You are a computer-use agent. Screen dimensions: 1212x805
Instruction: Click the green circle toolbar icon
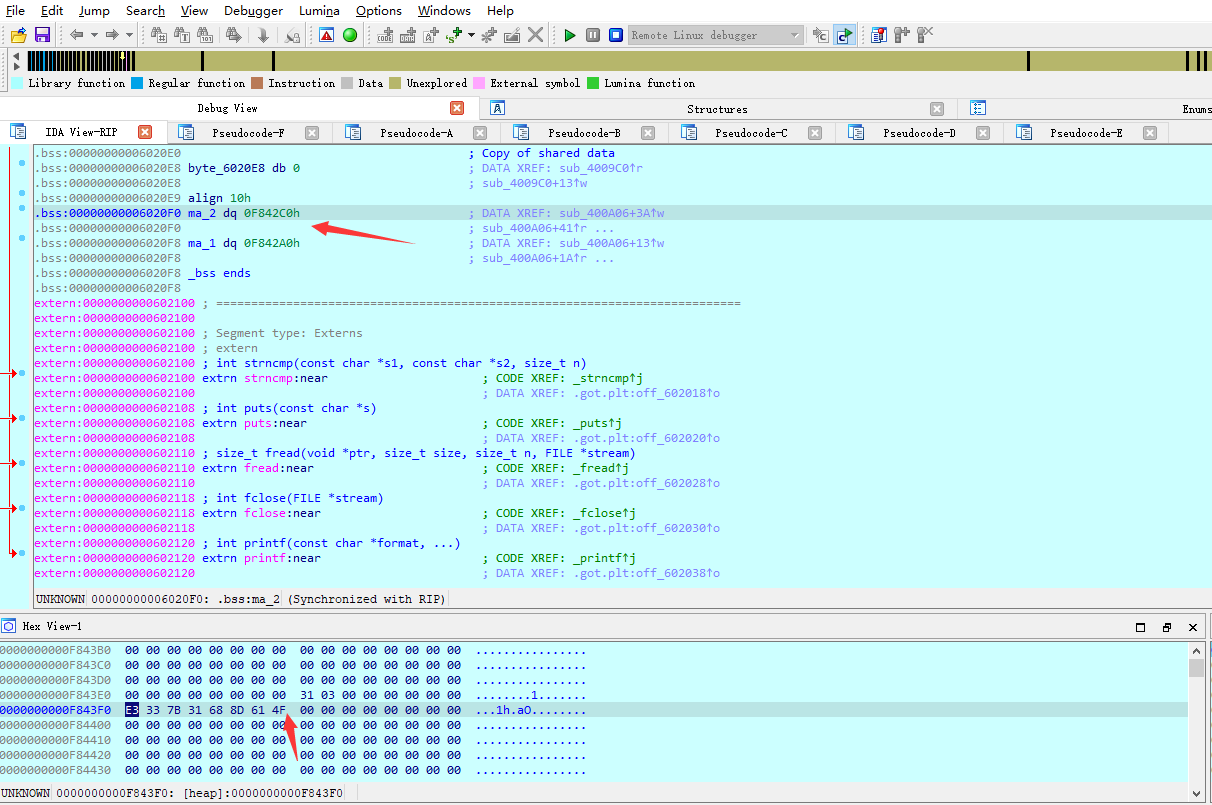(350, 35)
